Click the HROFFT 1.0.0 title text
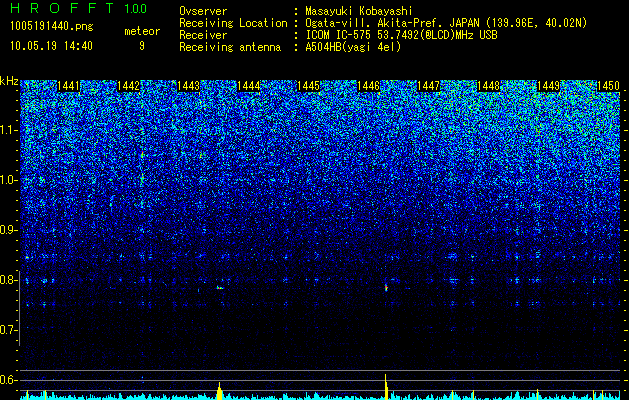The image size is (629, 400). tap(79, 8)
